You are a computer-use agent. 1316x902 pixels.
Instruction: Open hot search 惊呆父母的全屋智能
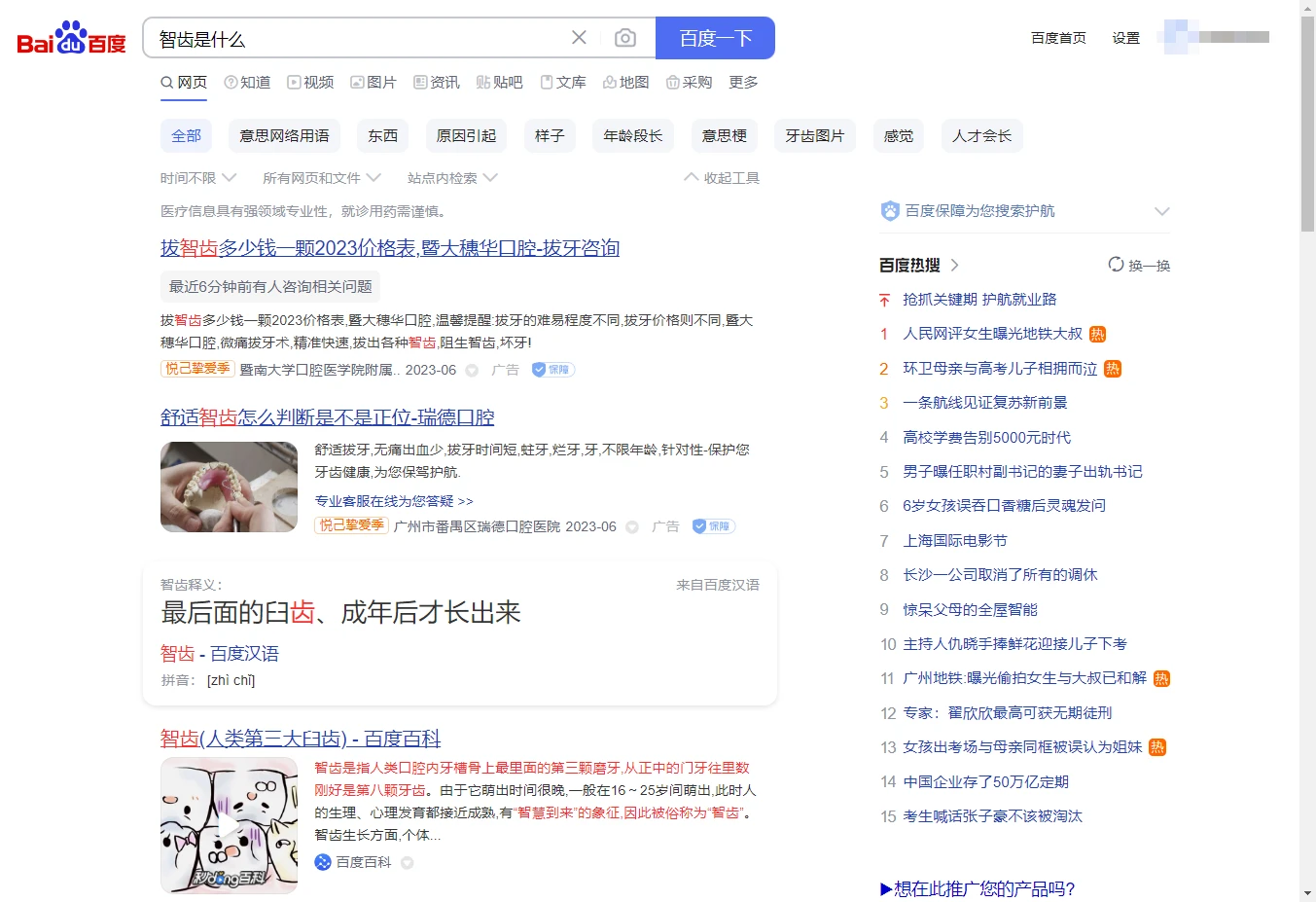pyautogui.click(x=971, y=610)
